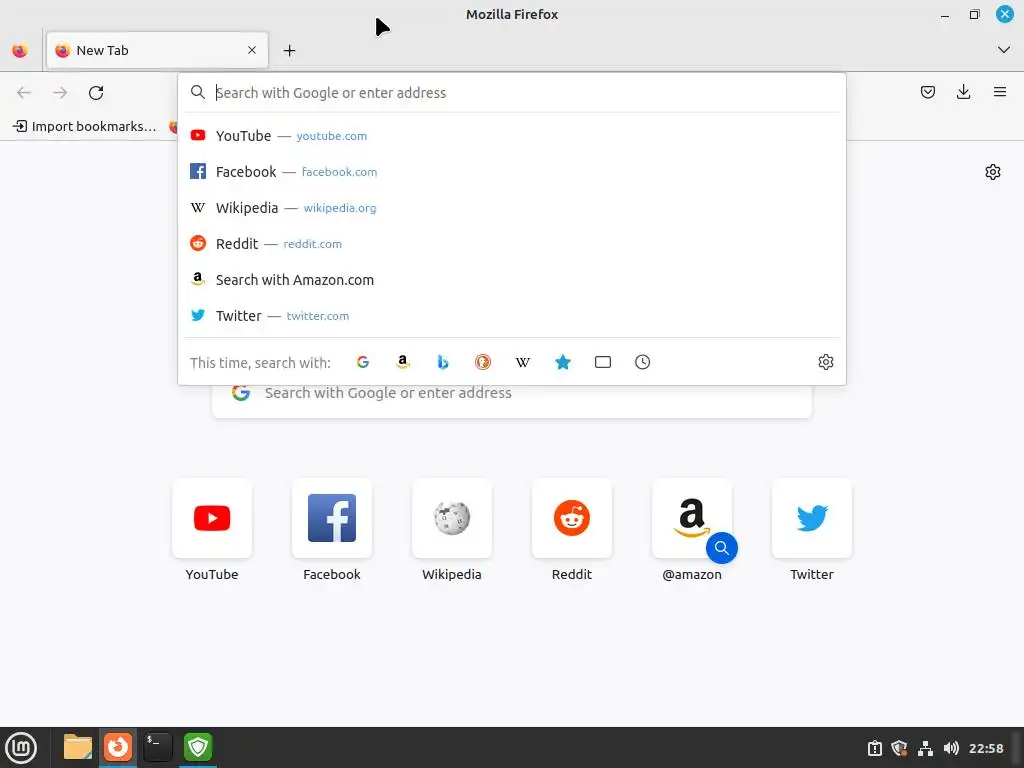Click the Back arrow in toolbar
The width and height of the screenshot is (1024, 768).
[24, 93]
